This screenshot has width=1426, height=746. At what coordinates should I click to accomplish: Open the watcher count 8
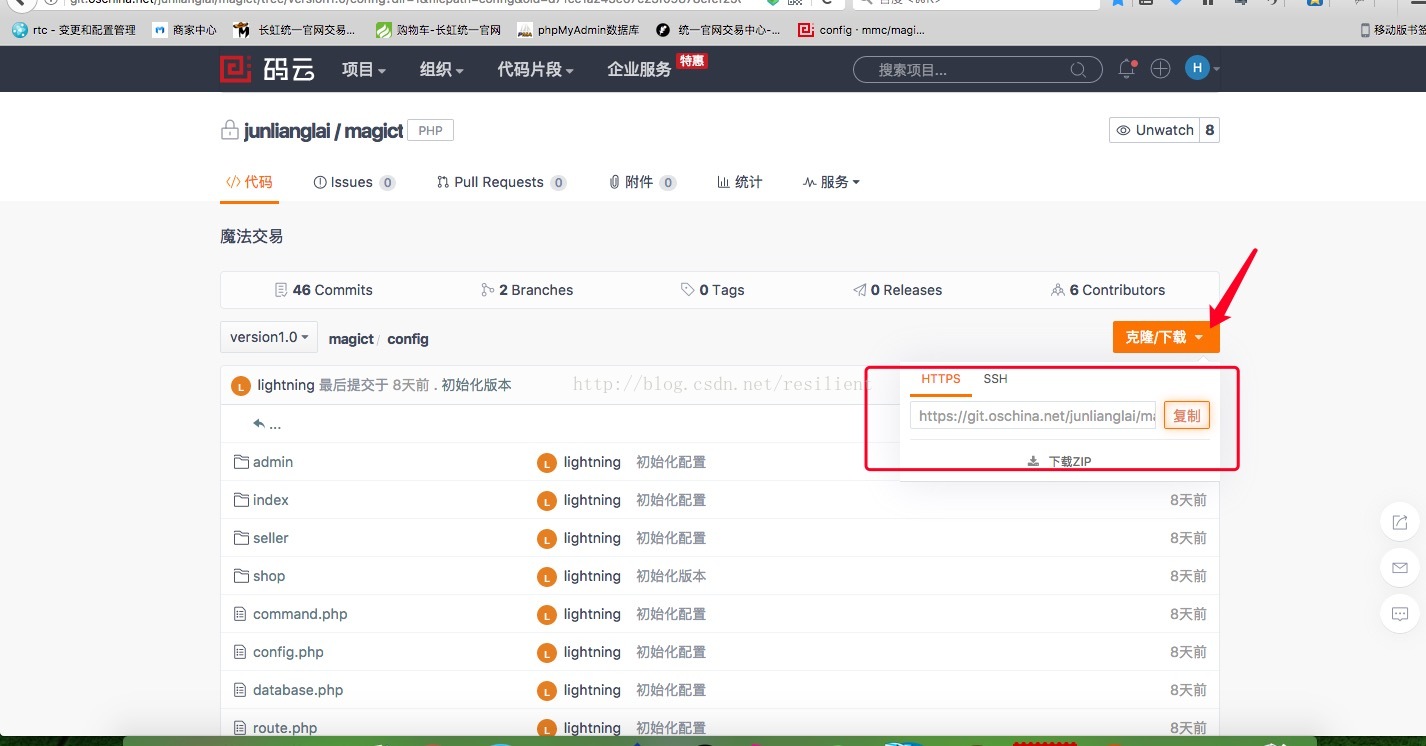1210,130
